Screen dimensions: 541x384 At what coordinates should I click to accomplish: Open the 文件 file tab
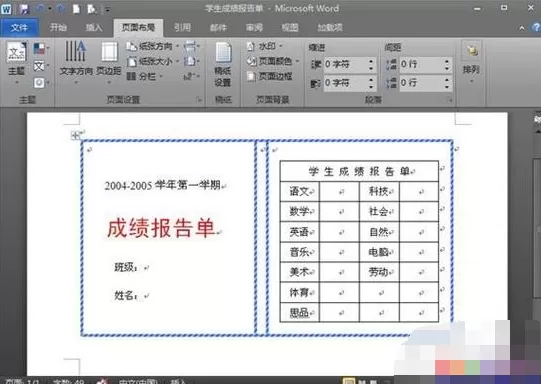tap(19, 27)
